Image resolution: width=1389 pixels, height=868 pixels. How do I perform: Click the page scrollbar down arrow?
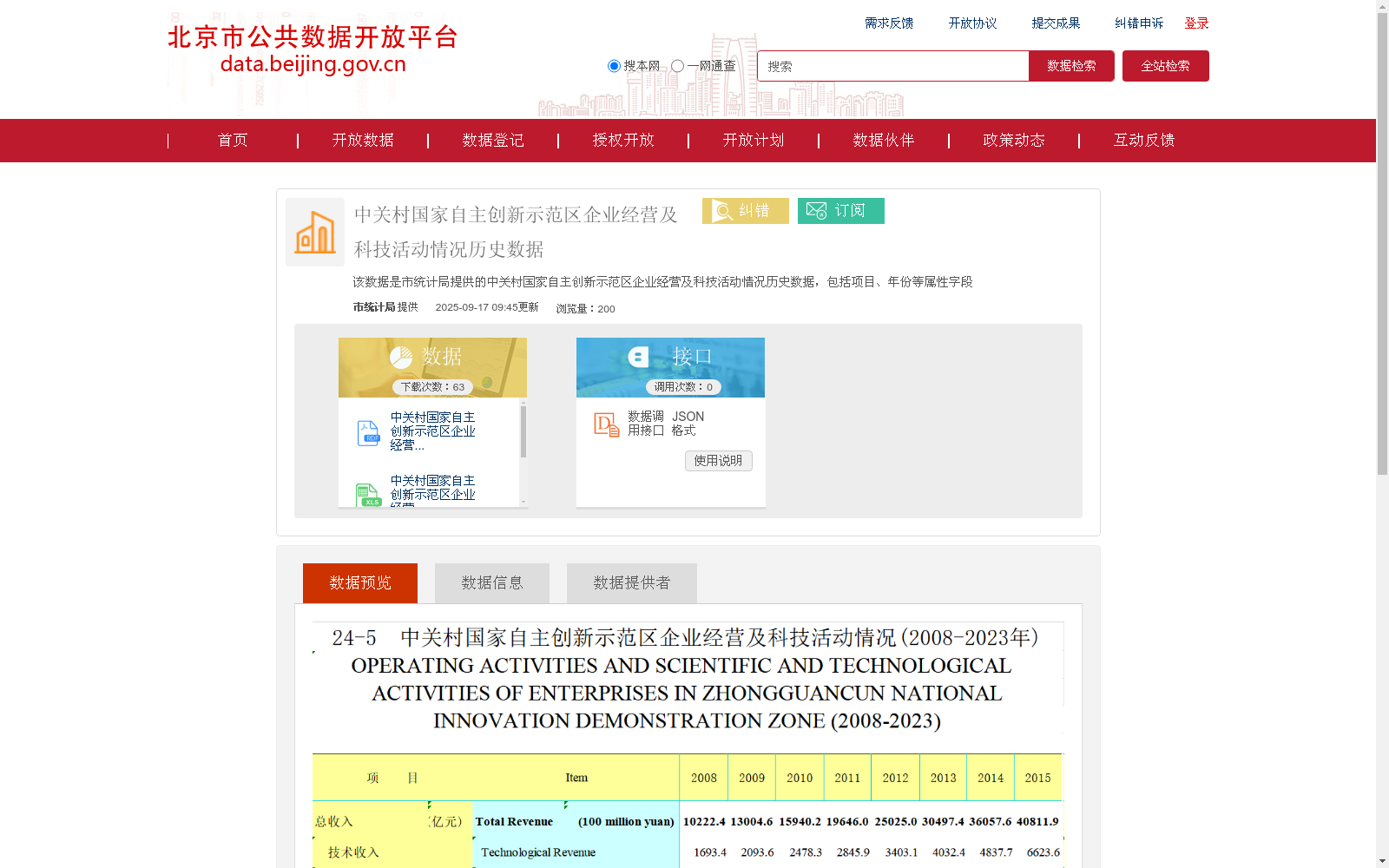[1382, 861]
